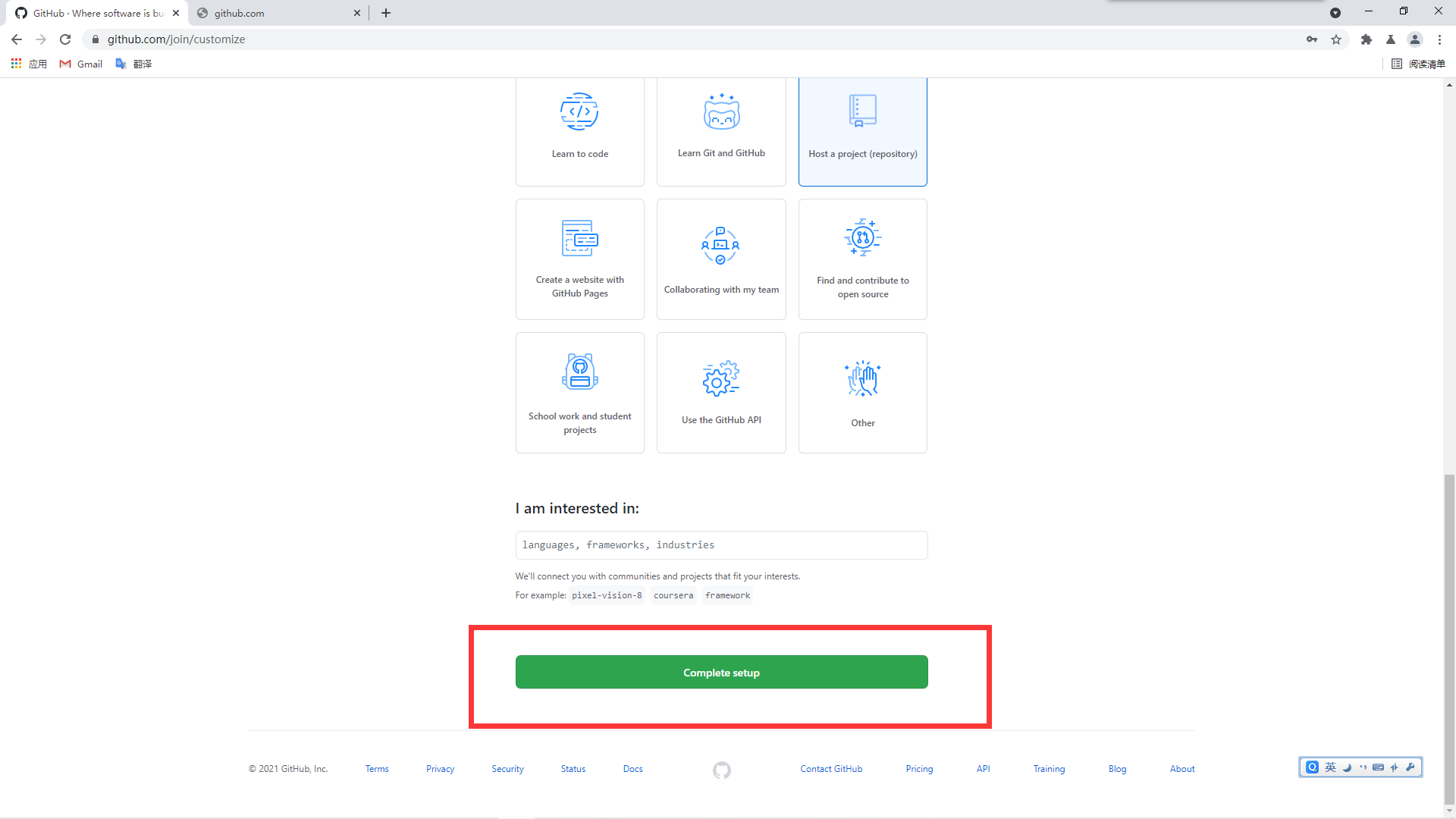Click the interests input field
Viewport: 1456px width, 819px height.
(721, 545)
